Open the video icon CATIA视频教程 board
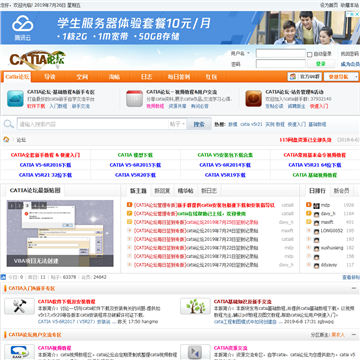The image size is (360, 360). [19, 352]
